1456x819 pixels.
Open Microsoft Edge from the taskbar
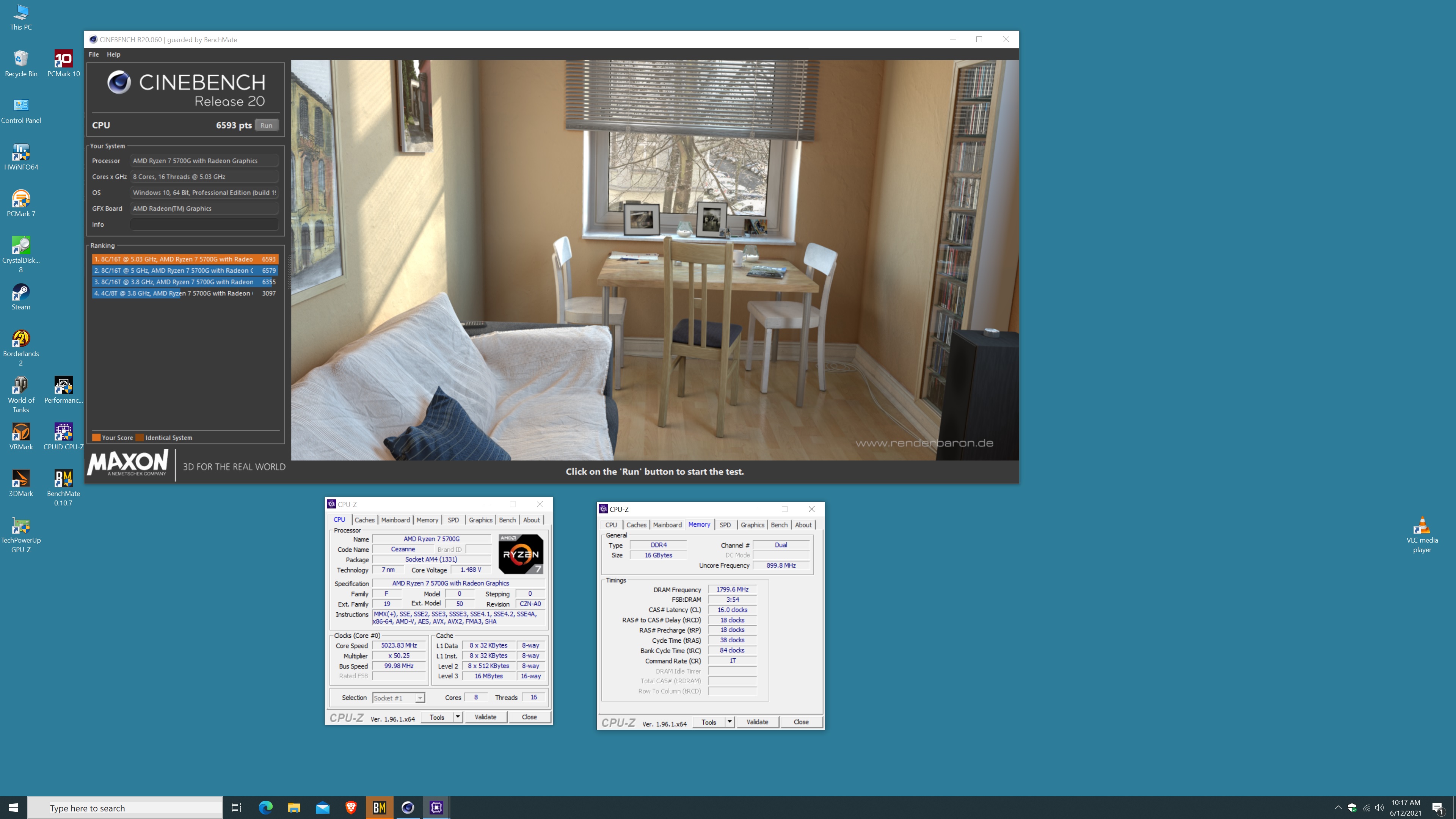click(265, 808)
